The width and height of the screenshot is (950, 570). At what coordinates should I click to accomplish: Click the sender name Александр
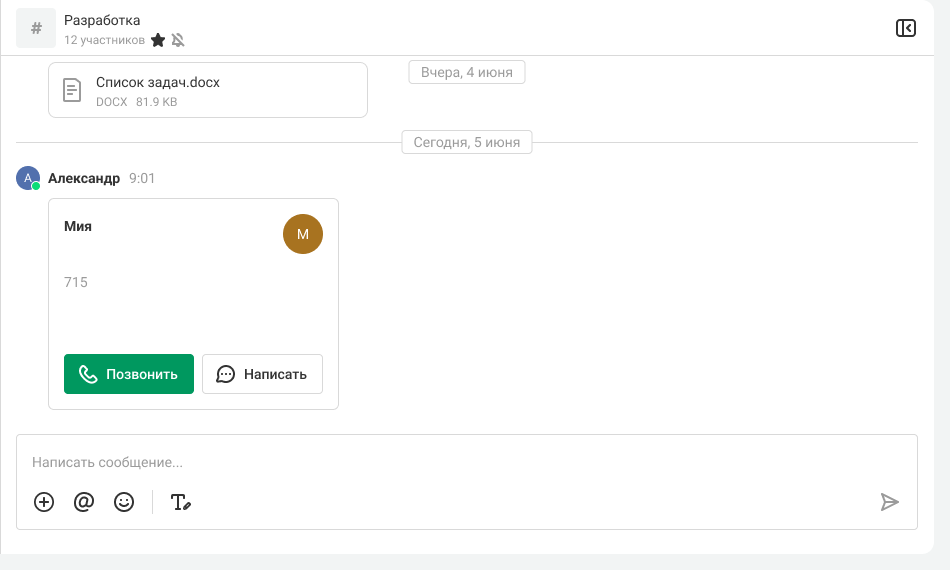84,178
